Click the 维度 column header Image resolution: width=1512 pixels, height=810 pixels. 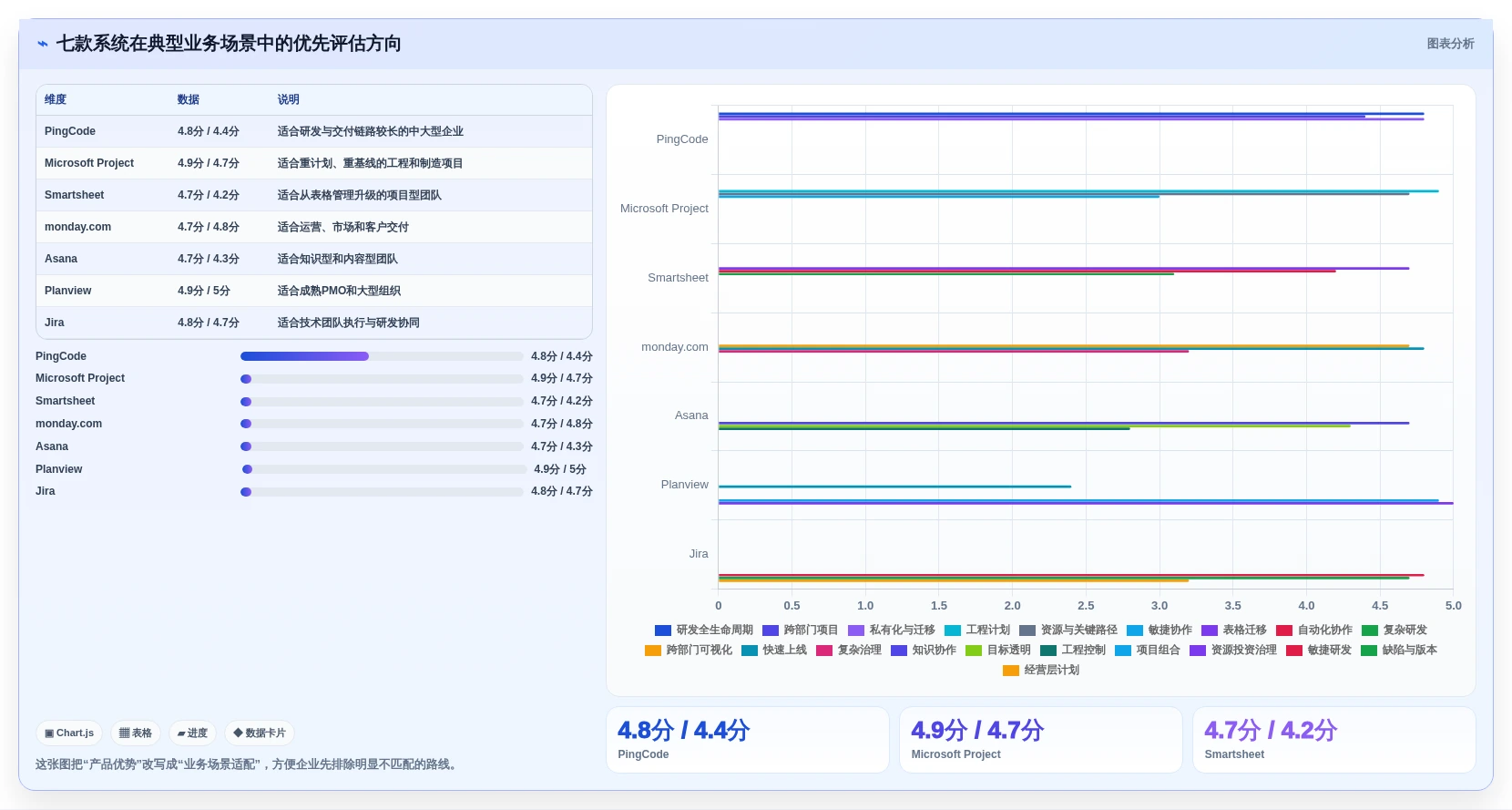coord(56,99)
